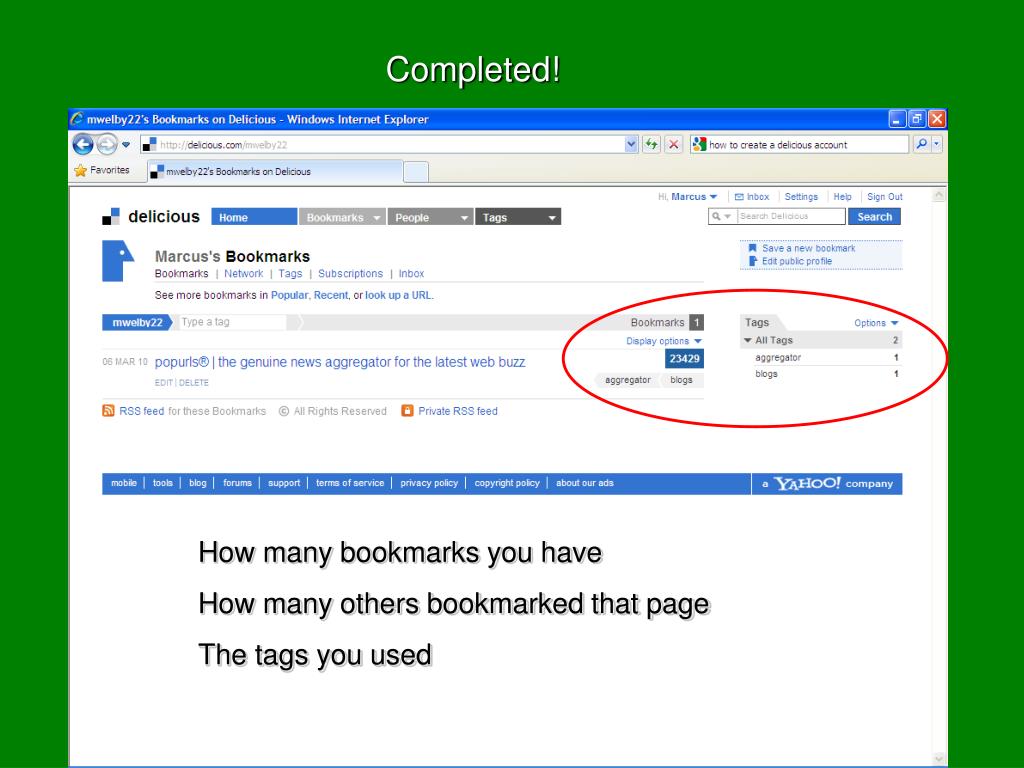Open the tools footer link
This screenshot has width=1024, height=768.
[163, 483]
